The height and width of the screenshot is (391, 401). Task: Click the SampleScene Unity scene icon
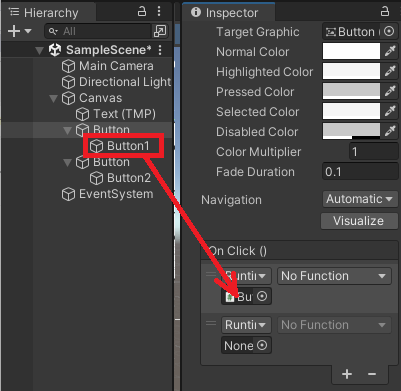click(55, 50)
